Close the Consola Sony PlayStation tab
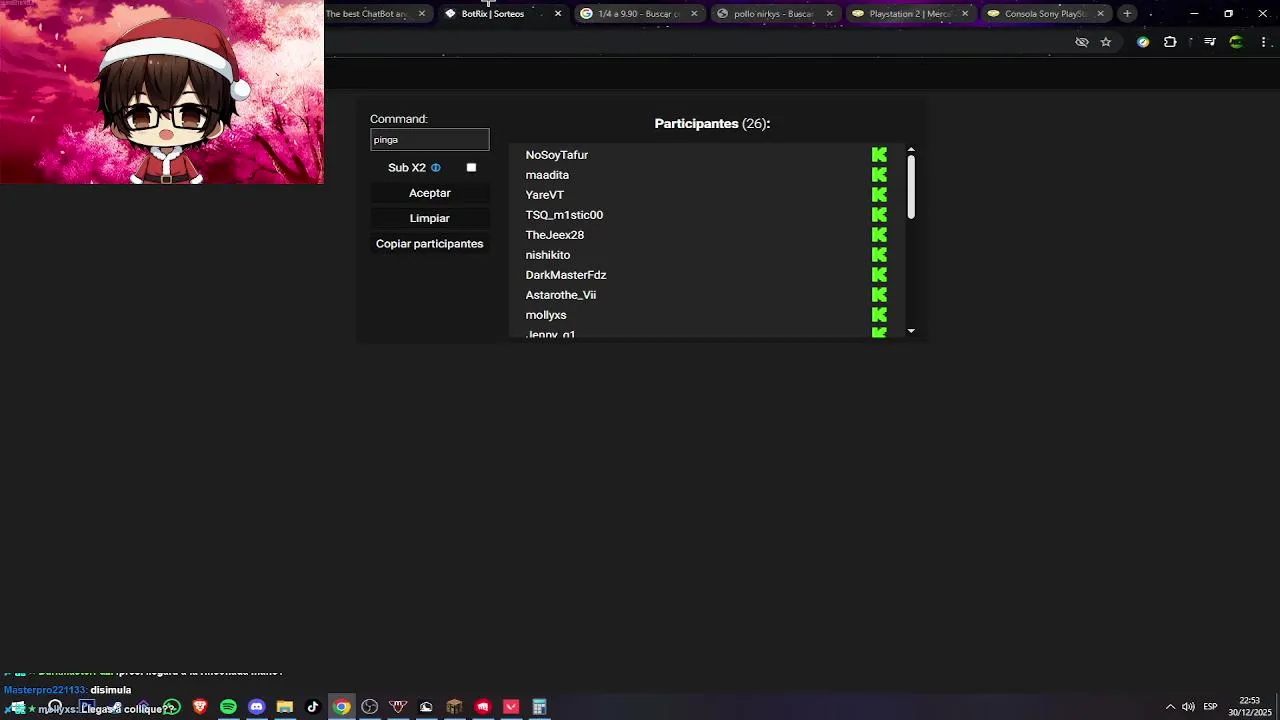The height and width of the screenshot is (720, 1280). coord(1100,14)
